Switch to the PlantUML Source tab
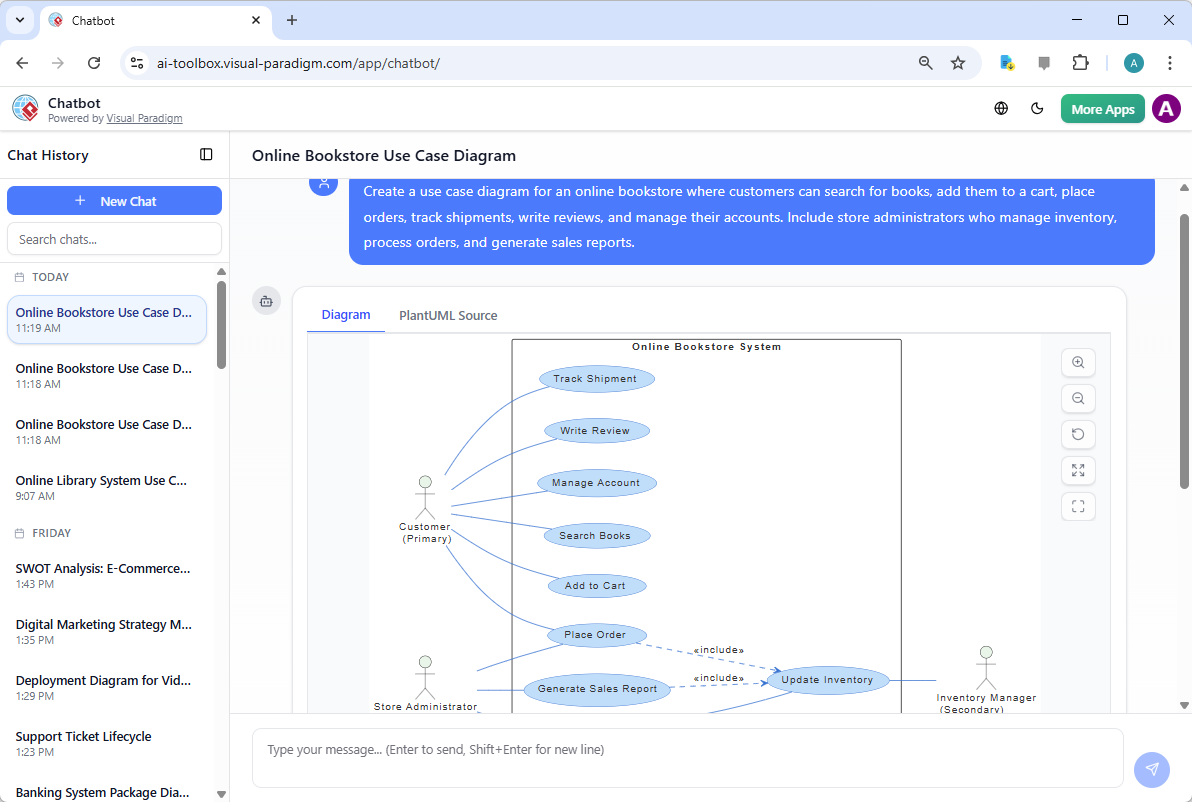Viewport: 1192px width, 802px height. pos(448,315)
